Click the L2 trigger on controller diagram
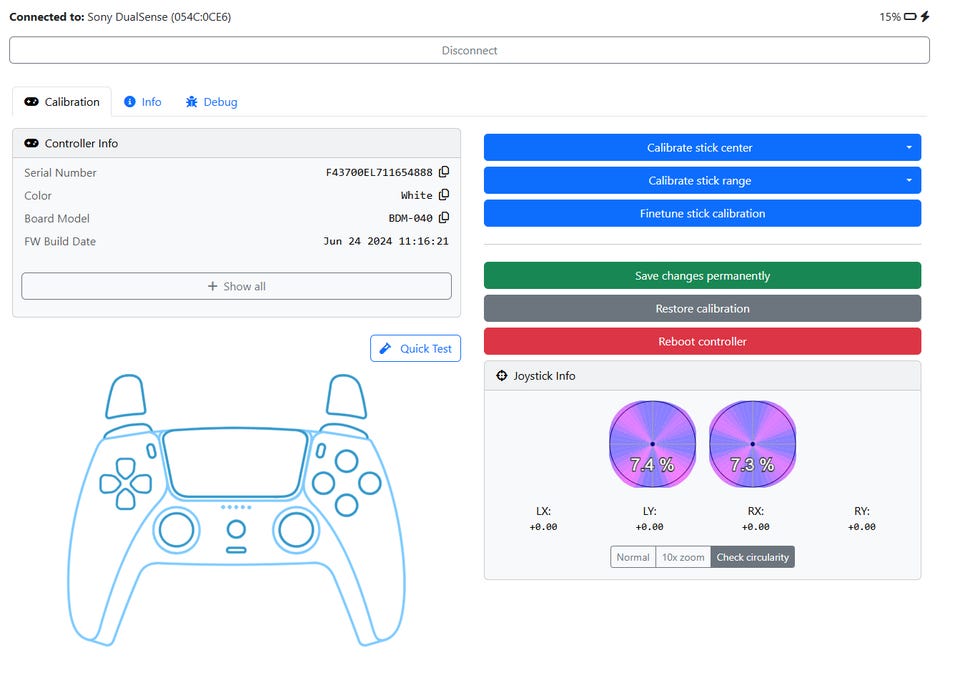Viewport: 960px width, 673px height. click(x=126, y=397)
